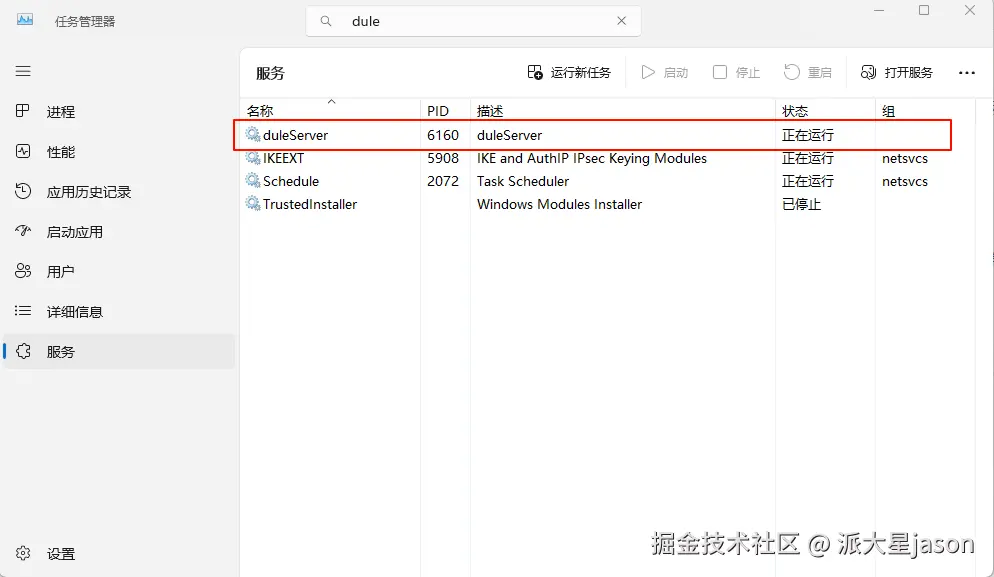Click description IKE and AuthIP IPsec Keying Modules
This screenshot has width=994, height=577.
[591, 159]
